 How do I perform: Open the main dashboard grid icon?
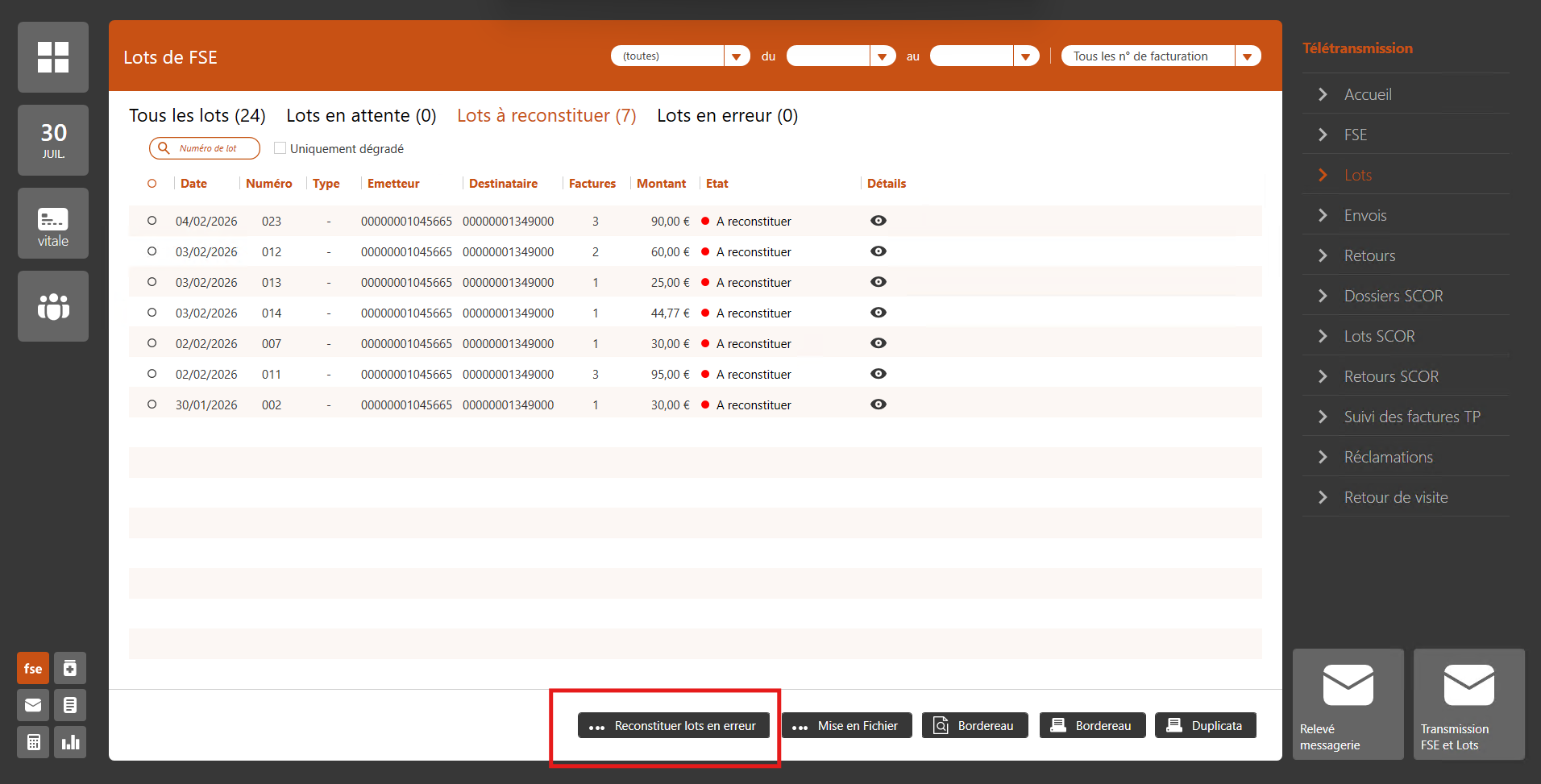pos(53,57)
